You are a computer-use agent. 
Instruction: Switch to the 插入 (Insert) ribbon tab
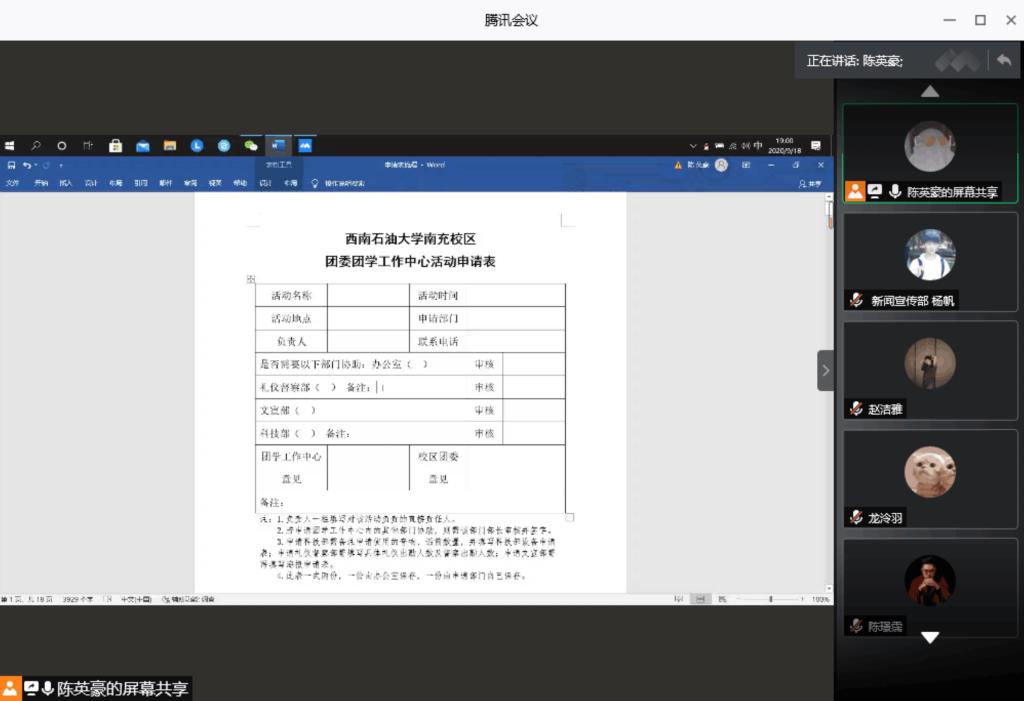pos(66,183)
